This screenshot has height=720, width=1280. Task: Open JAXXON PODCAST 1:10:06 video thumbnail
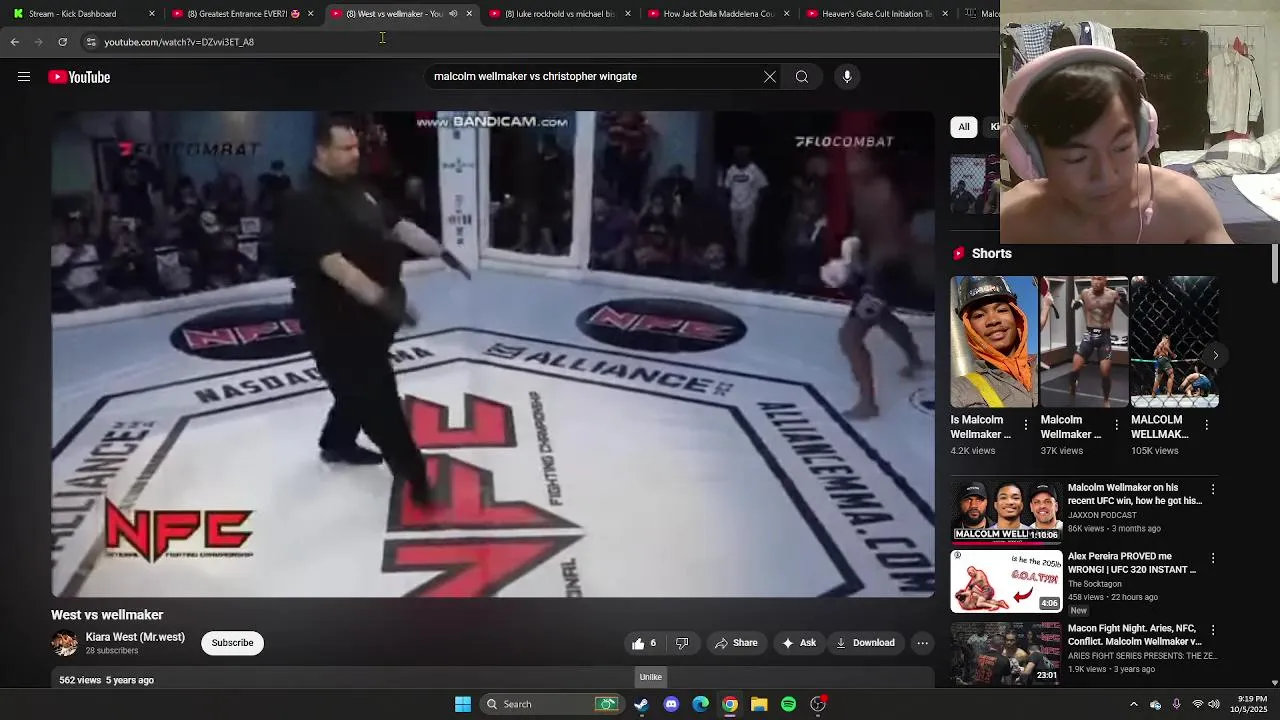1006,512
